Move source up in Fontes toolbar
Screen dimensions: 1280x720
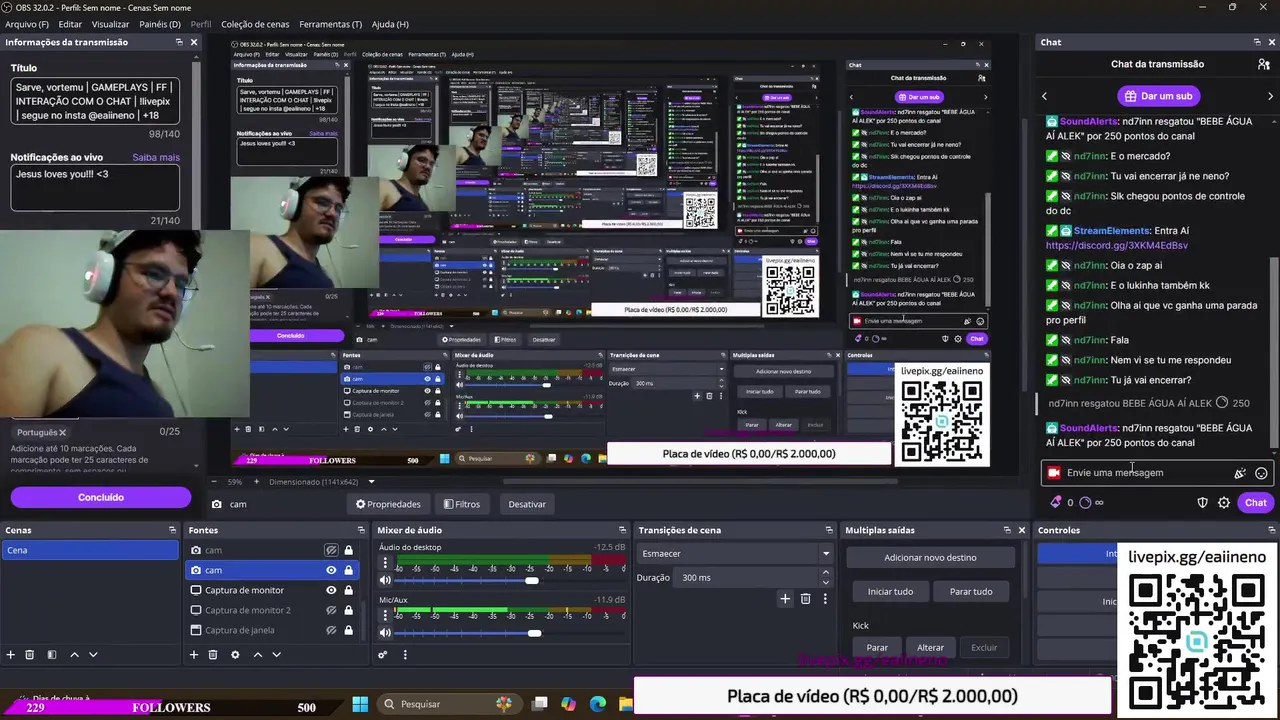coord(257,655)
